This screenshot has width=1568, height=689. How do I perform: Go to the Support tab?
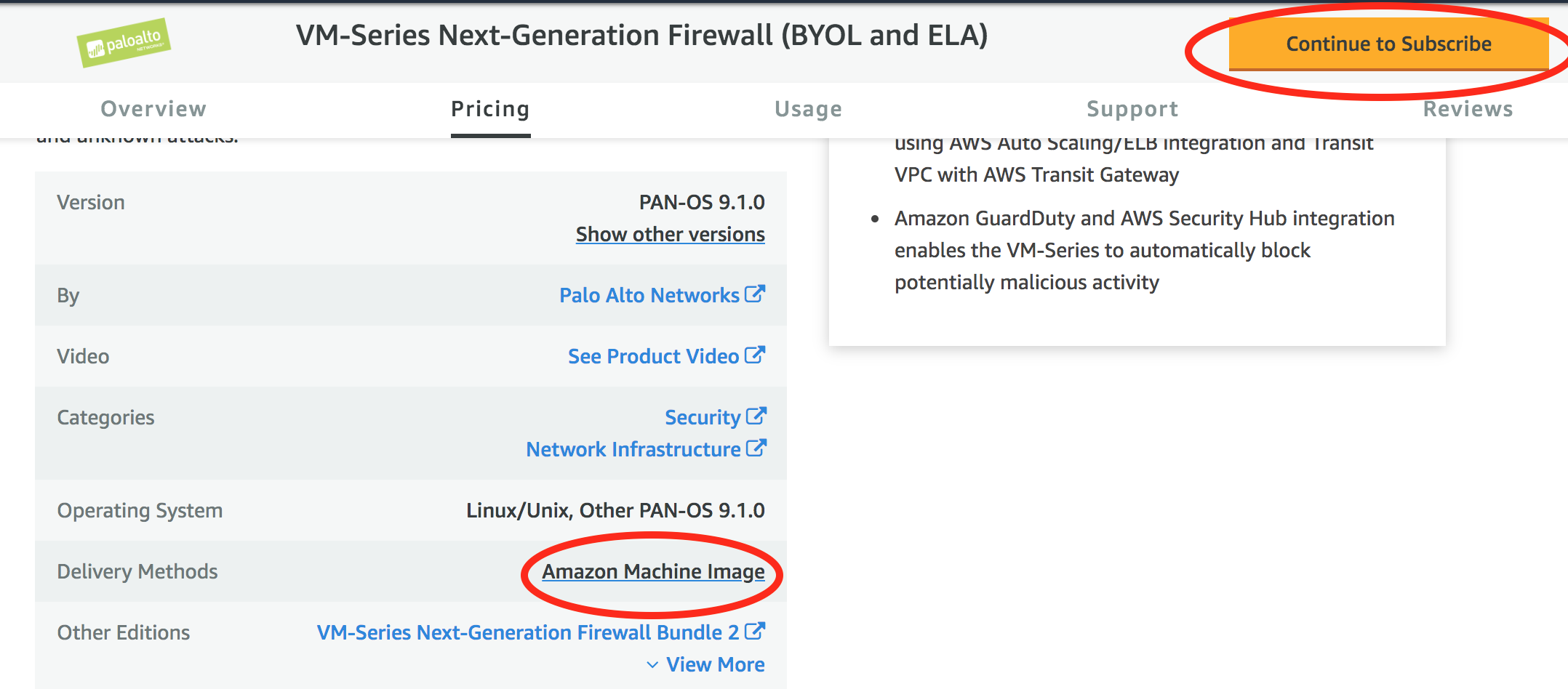1132,109
